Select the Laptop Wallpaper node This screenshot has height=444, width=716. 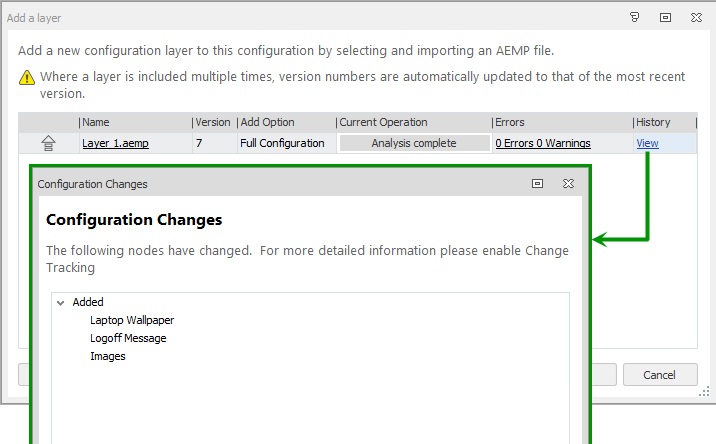click(x=132, y=320)
